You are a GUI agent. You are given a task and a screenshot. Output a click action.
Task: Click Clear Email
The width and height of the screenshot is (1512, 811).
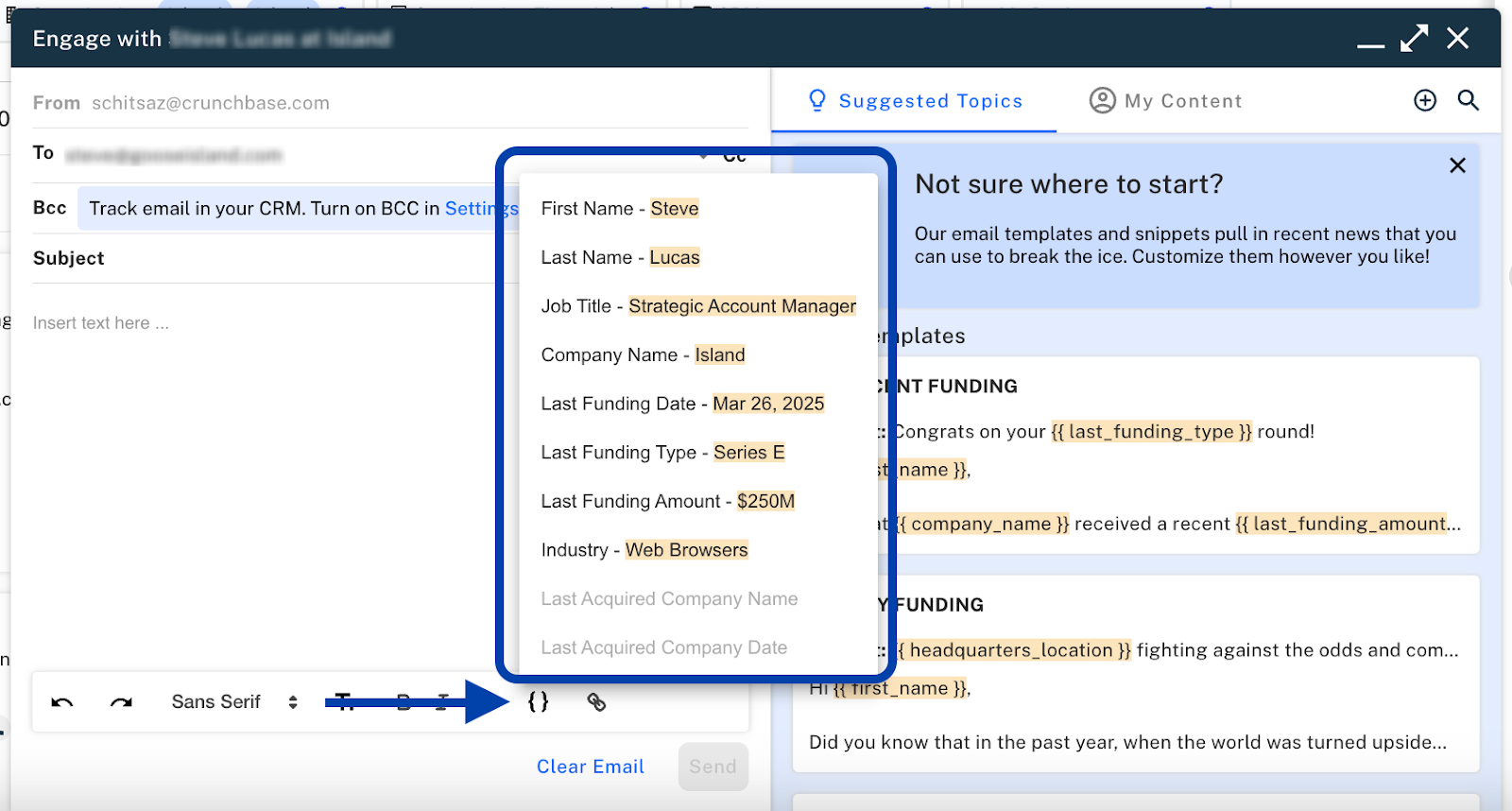591,767
